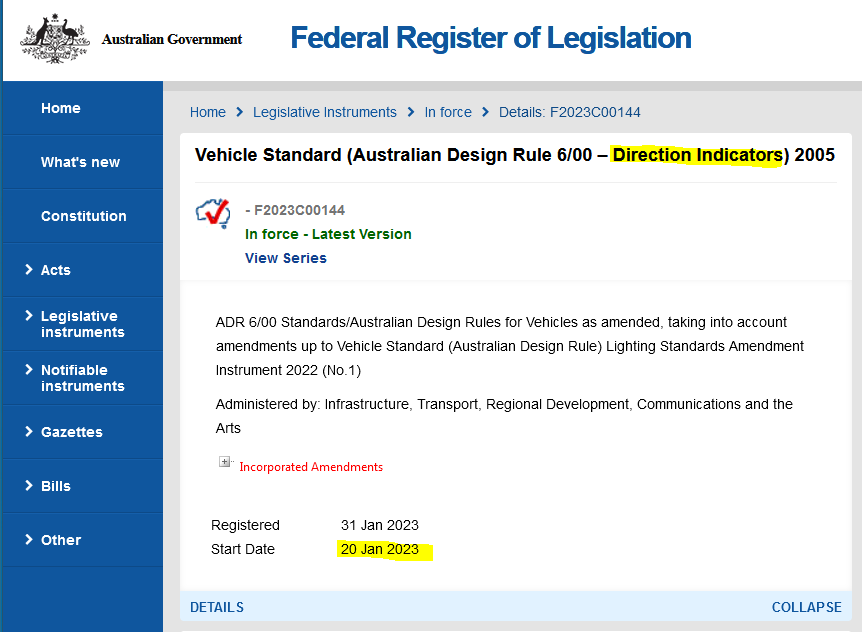Click the ADR 6/00 Standards description paragraph
862x632 pixels.
[x=510, y=346]
